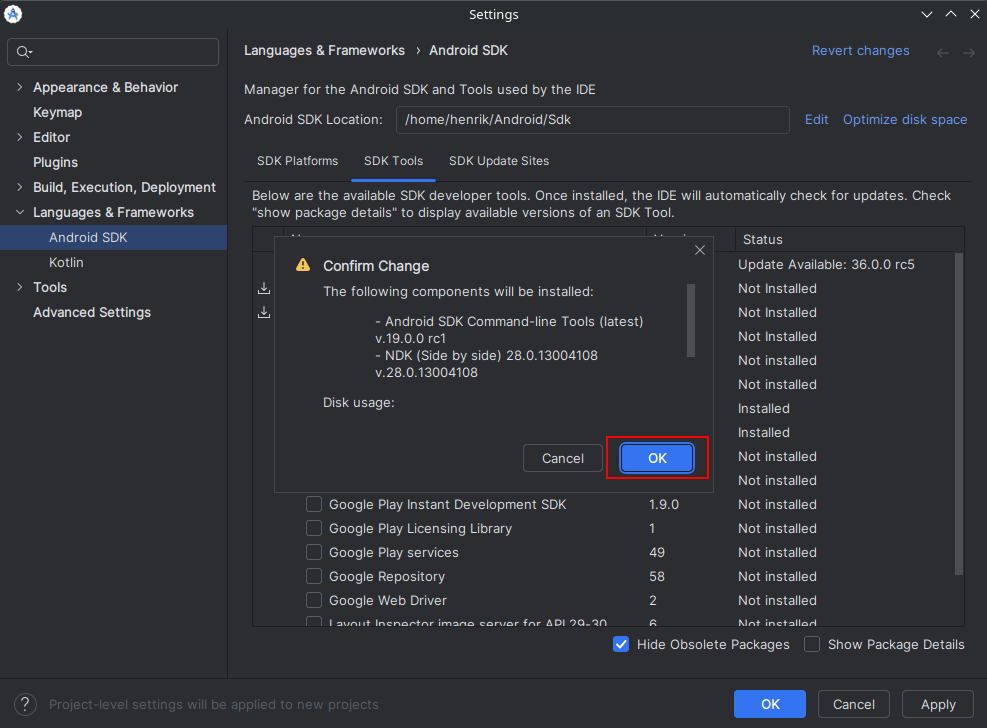Viewport: 987px width, 728px height.
Task: Click 'Update Available: 36.0.0 rc5' status
Action: (x=826, y=264)
